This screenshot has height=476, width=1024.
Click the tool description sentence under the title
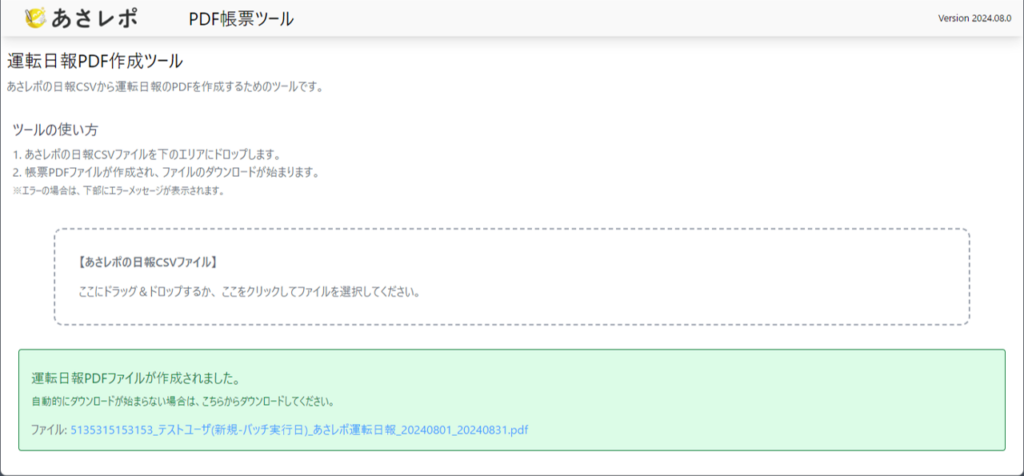pyautogui.click(x=165, y=87)
